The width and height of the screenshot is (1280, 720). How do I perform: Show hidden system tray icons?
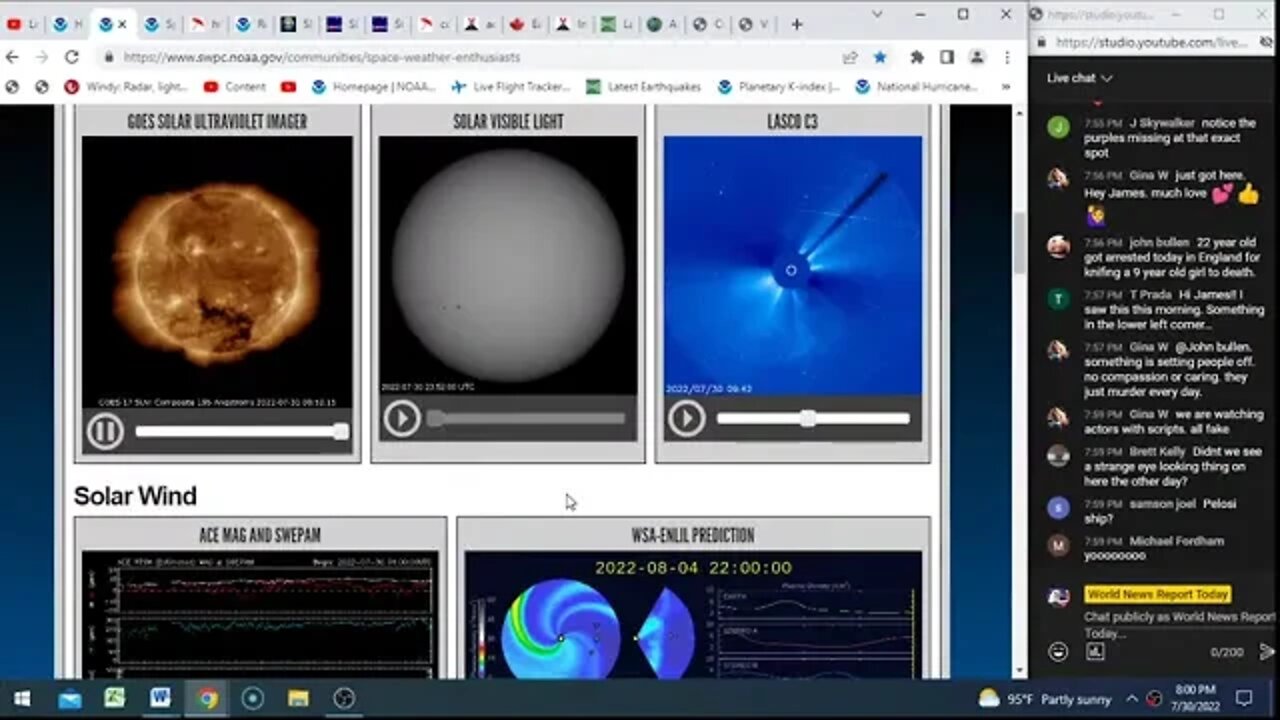pos(1131,698)
